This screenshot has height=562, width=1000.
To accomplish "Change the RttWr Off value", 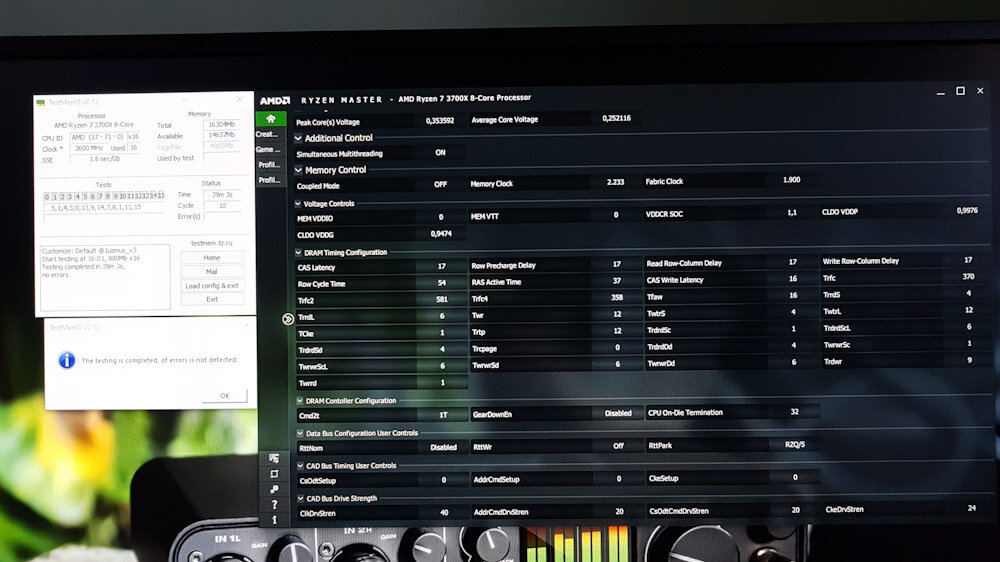I will click(618, 446).
